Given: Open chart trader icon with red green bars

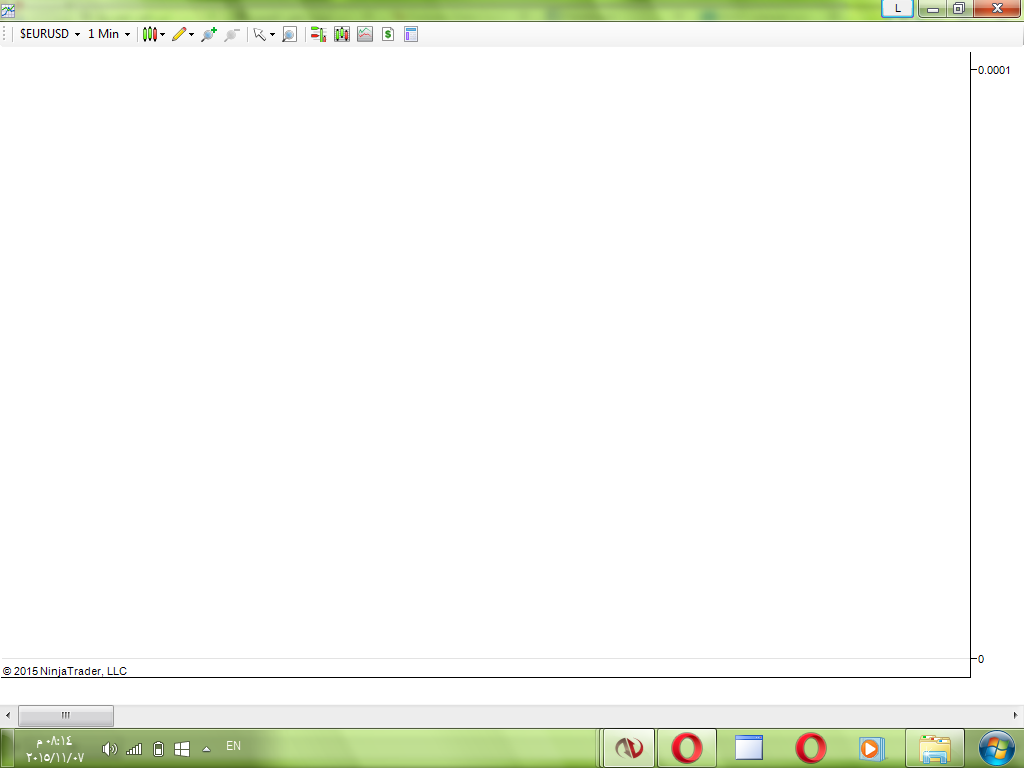Looking at the screenshot, I should [319, 34].
